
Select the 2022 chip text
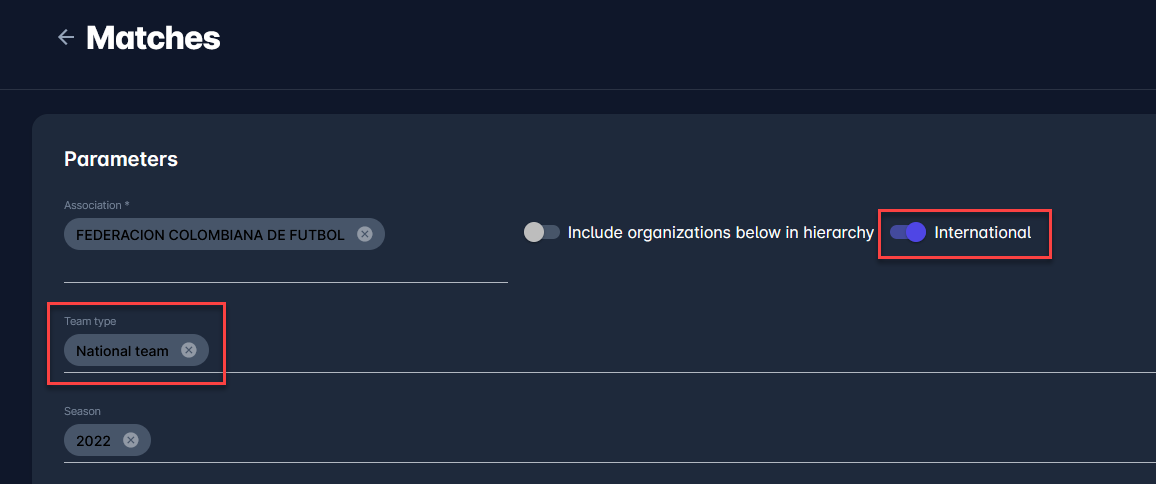click(x=93, y=441)
